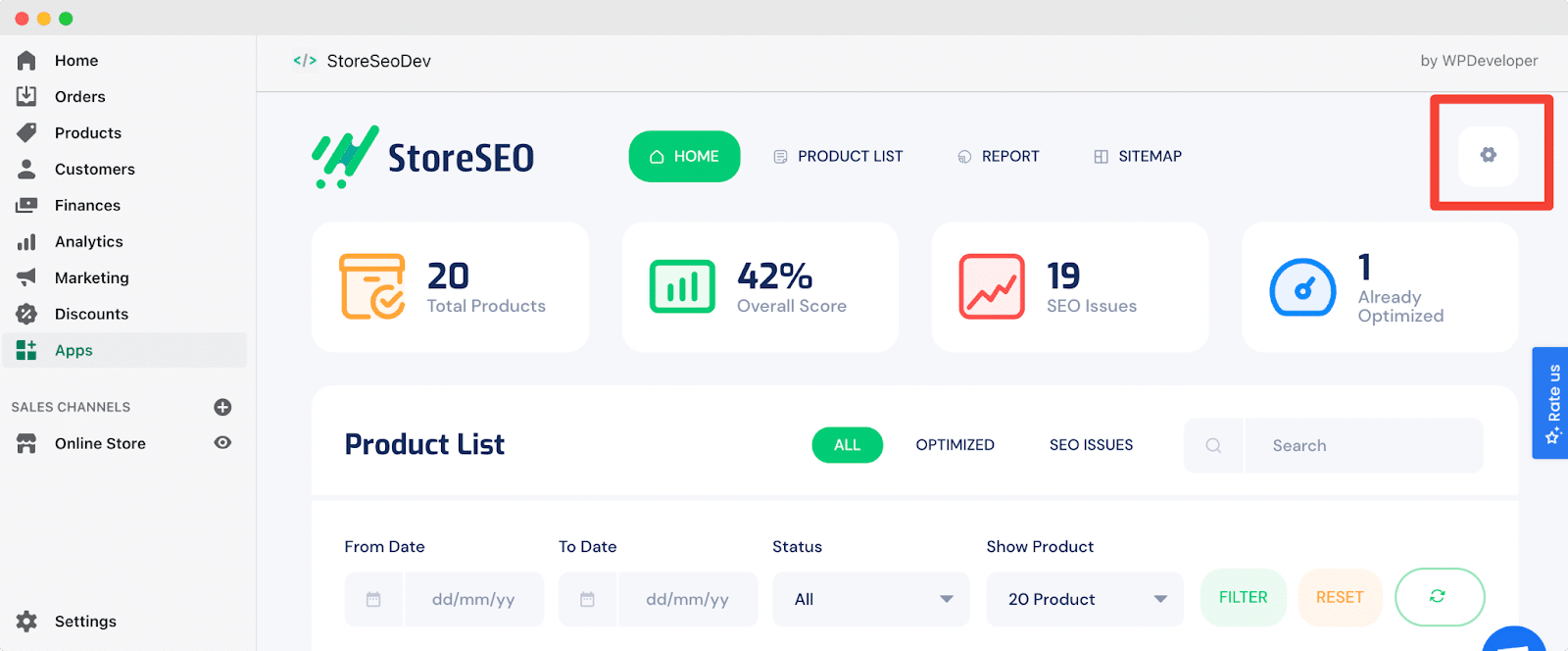The height and width of the screenshot is (651, 1568).
Task: Open the PRODUCT LIST tab
Action: 838,156
